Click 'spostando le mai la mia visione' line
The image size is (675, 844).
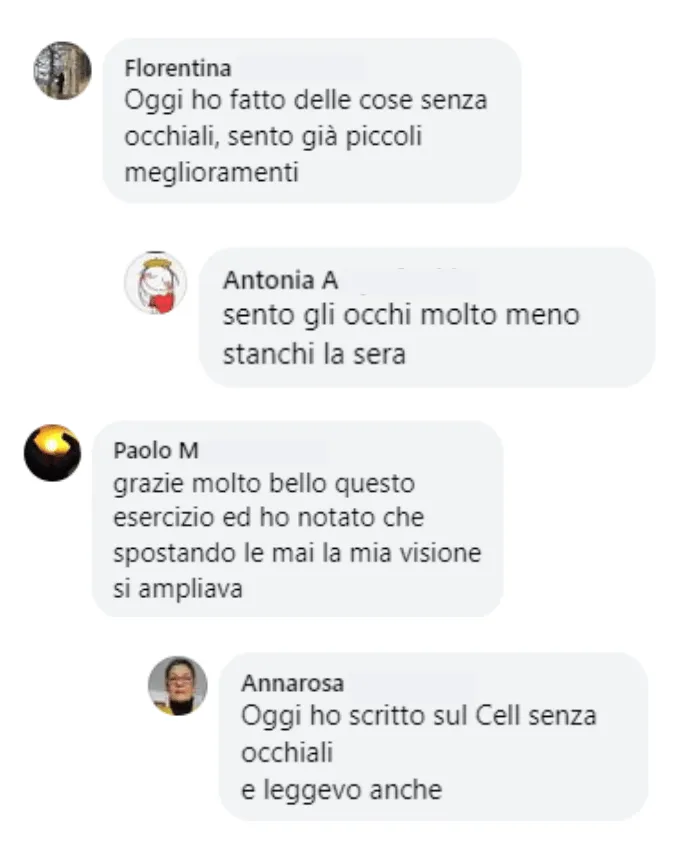coord(297,553)
